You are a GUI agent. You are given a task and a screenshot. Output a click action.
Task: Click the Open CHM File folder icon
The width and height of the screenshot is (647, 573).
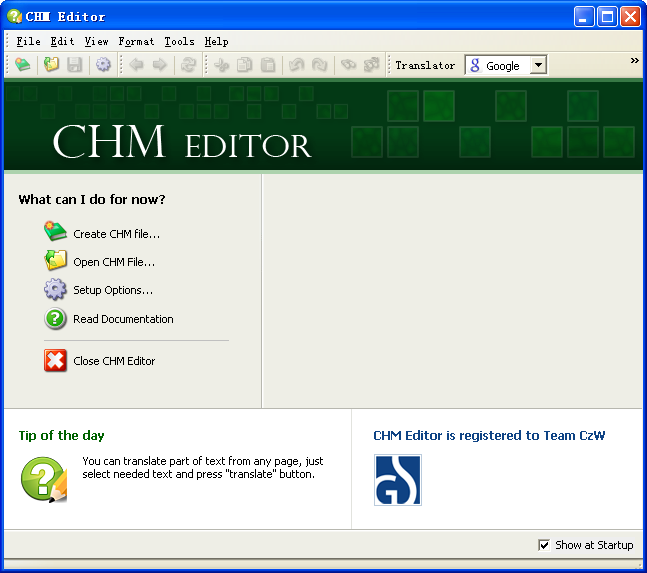tap(55, 262)
